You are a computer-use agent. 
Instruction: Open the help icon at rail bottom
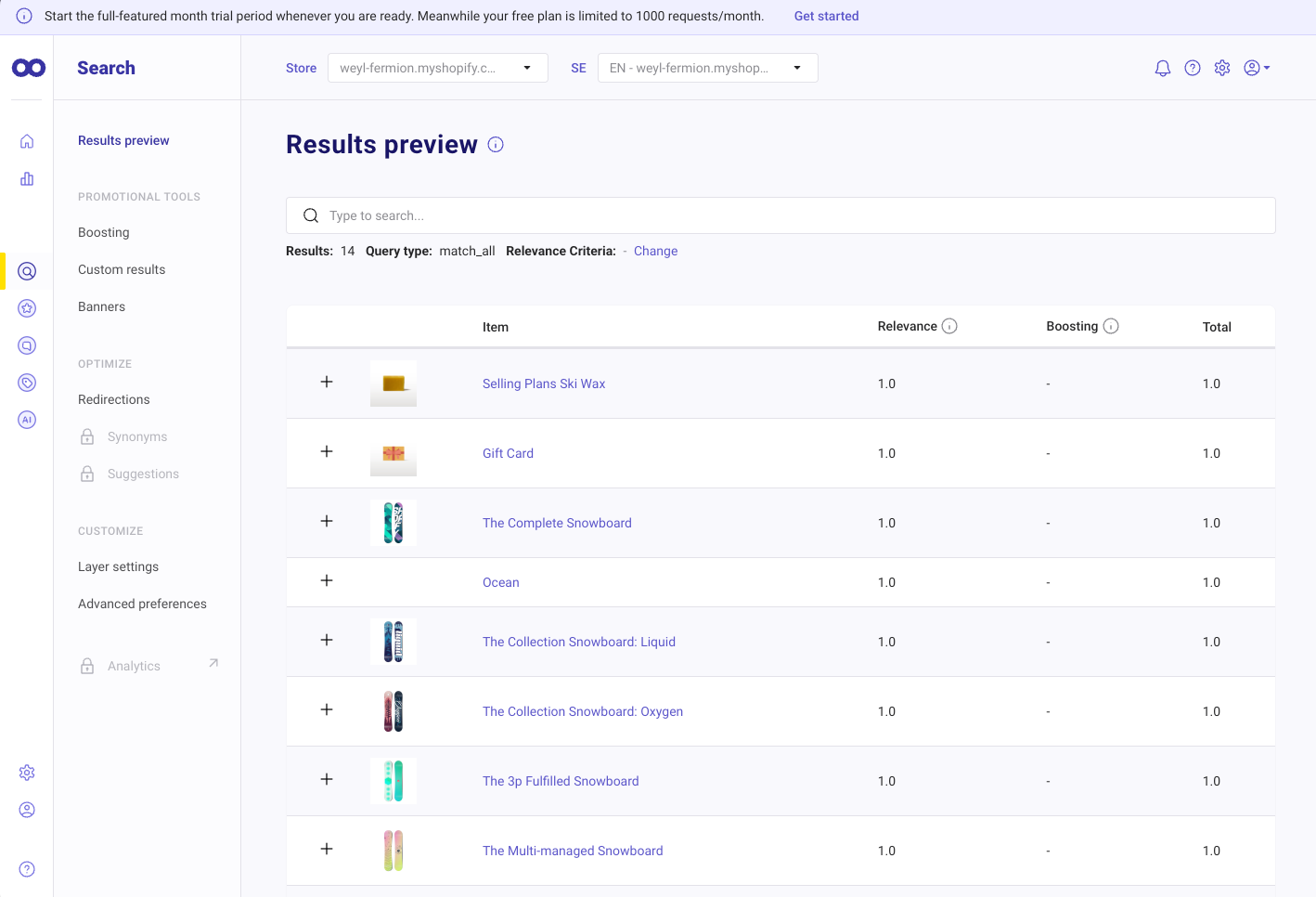[x=27, y=869]
